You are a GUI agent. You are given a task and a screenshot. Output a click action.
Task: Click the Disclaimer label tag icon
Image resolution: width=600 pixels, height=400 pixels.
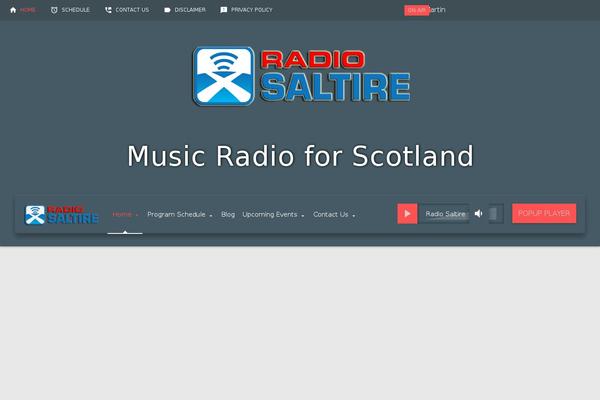pyautogui.click(x=167, y=10)
